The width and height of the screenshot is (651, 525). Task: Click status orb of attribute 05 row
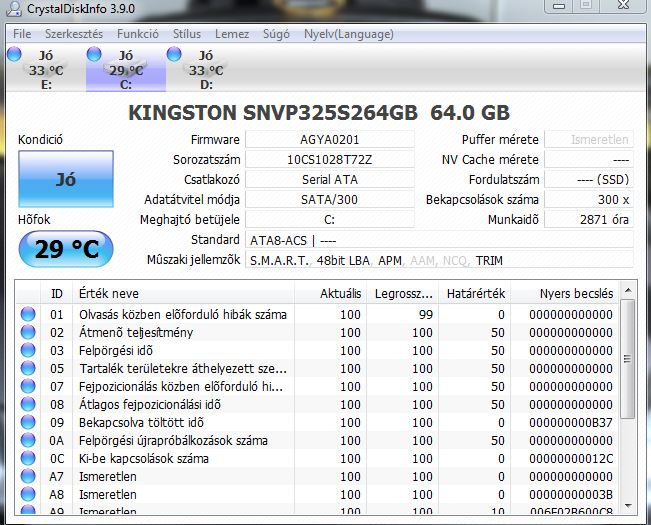pos(28,368)
